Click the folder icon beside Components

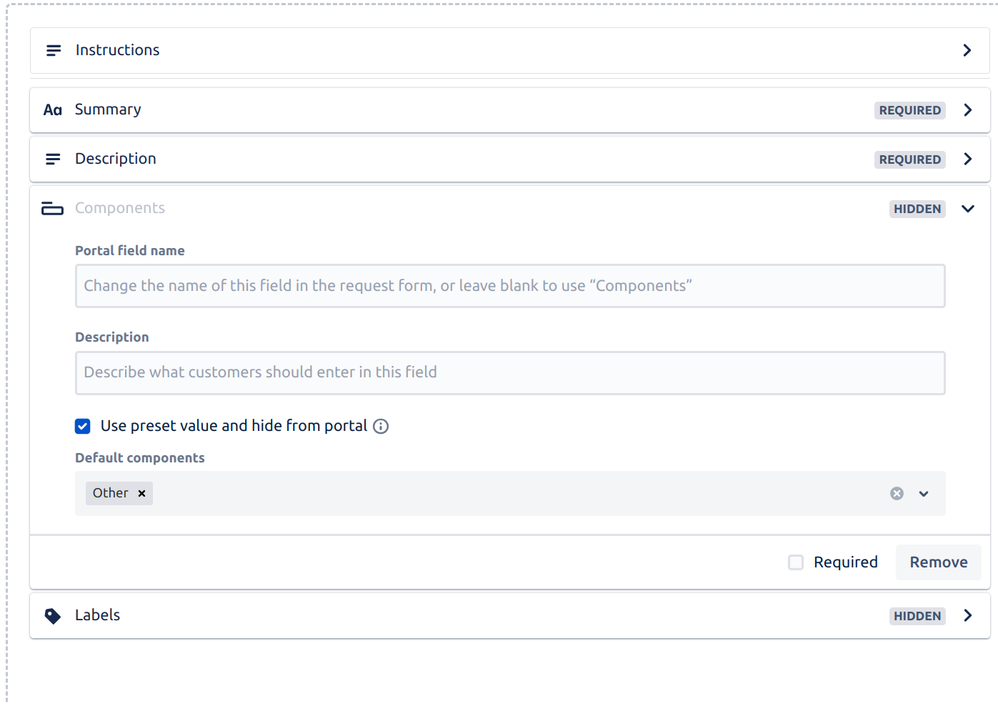[52, 208]
